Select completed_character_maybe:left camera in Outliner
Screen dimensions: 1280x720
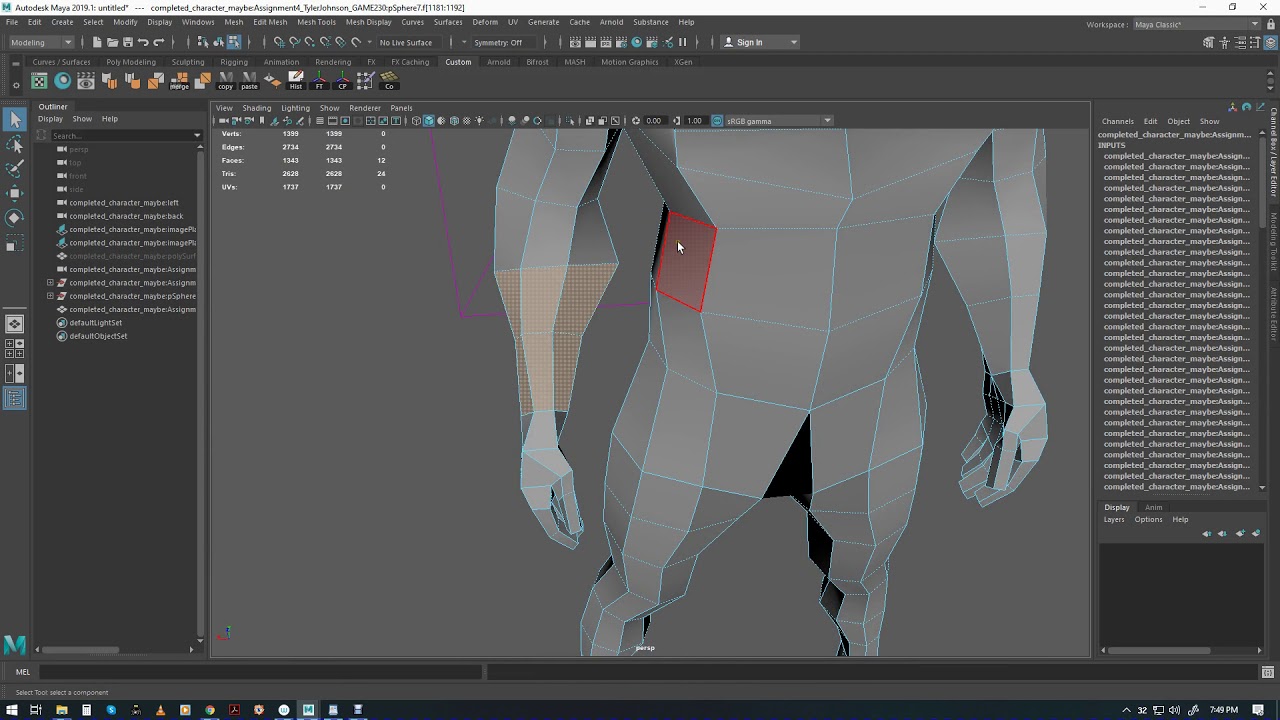point(124,203)
